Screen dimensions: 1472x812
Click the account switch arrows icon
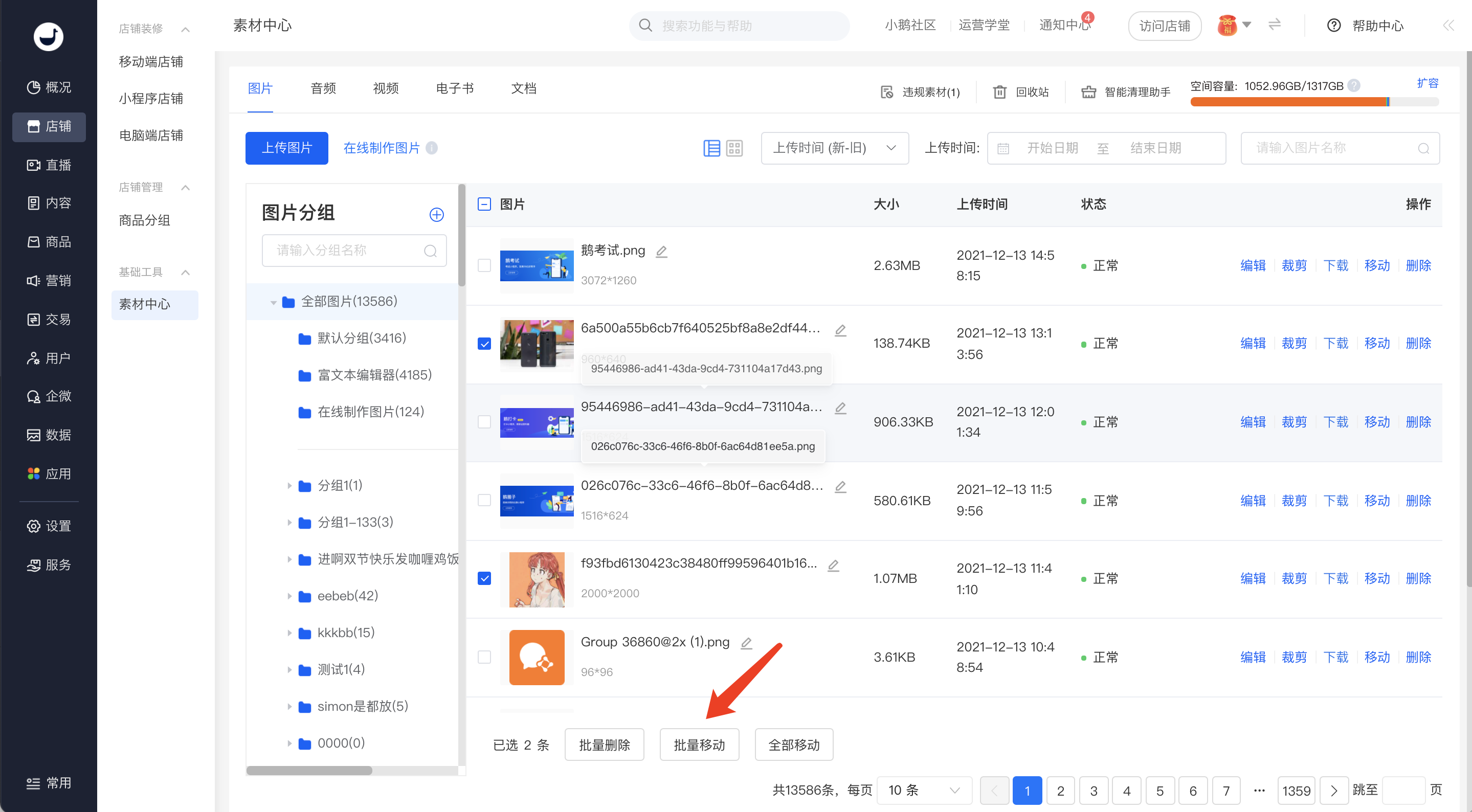point(1275,25)
